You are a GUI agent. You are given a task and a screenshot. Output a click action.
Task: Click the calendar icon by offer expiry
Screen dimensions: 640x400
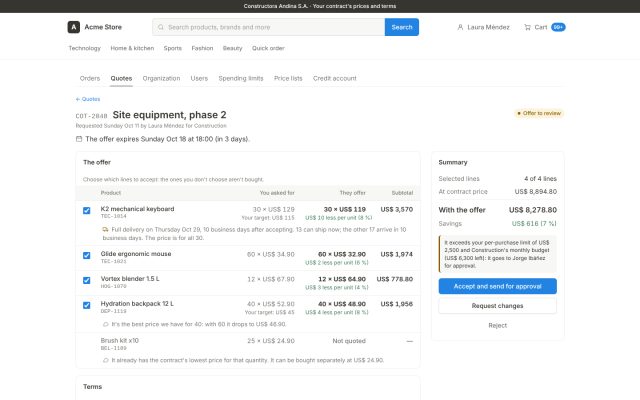pos(79,139)
